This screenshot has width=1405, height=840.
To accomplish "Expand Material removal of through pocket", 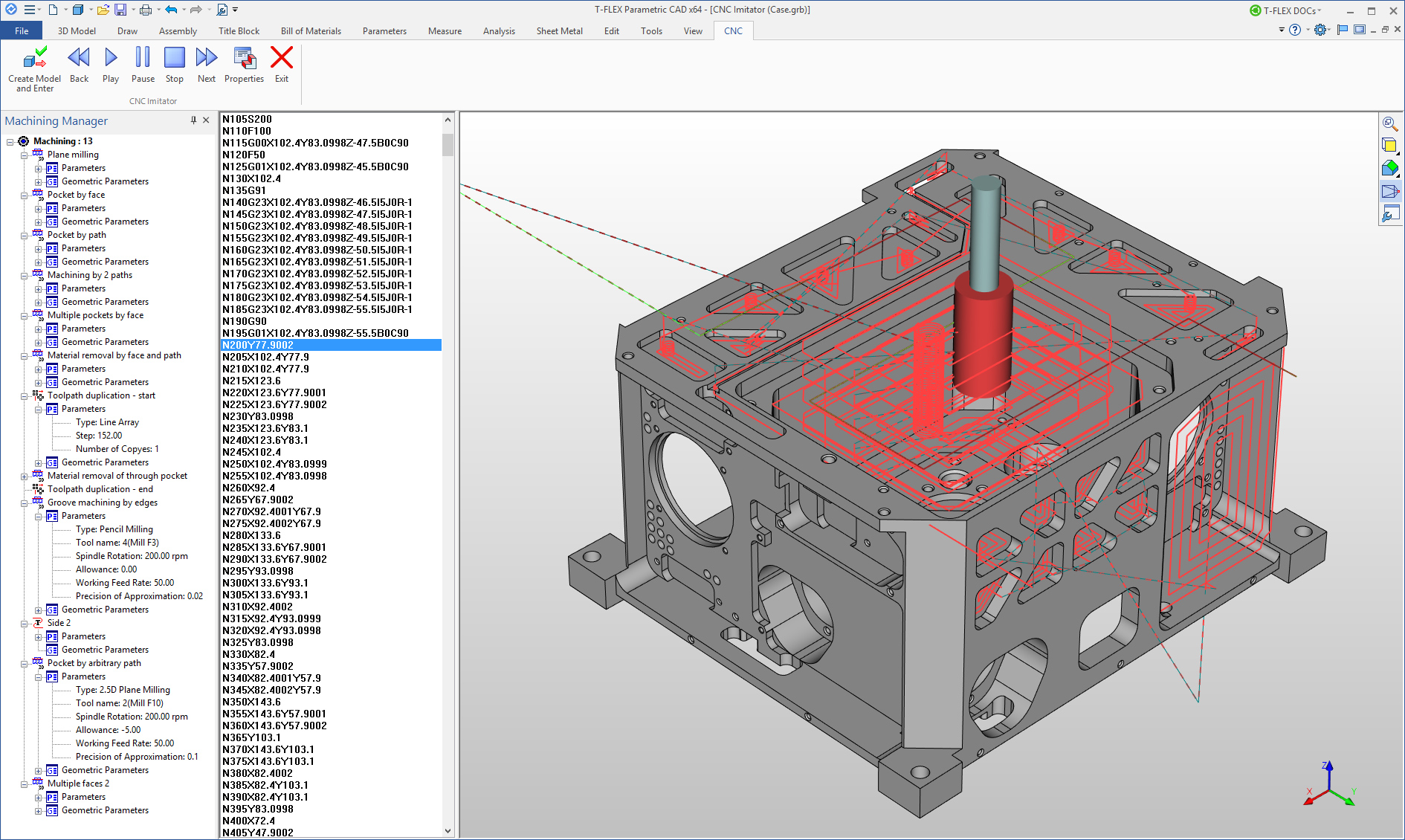I will (x=24, y=476).
